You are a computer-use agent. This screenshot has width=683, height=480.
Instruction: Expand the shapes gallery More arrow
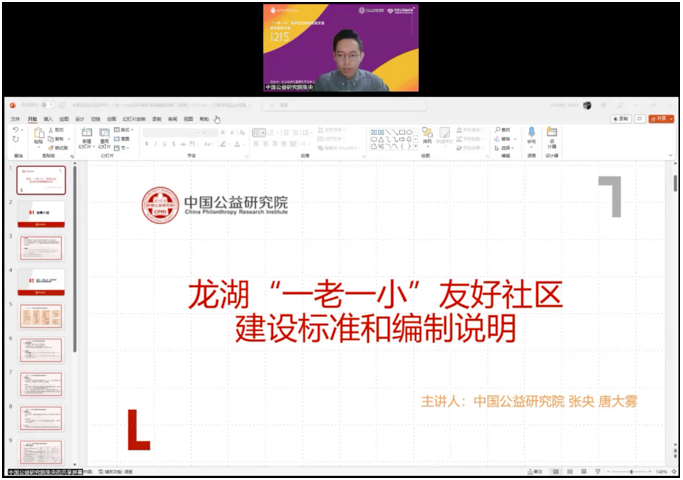tap(416, 146)
